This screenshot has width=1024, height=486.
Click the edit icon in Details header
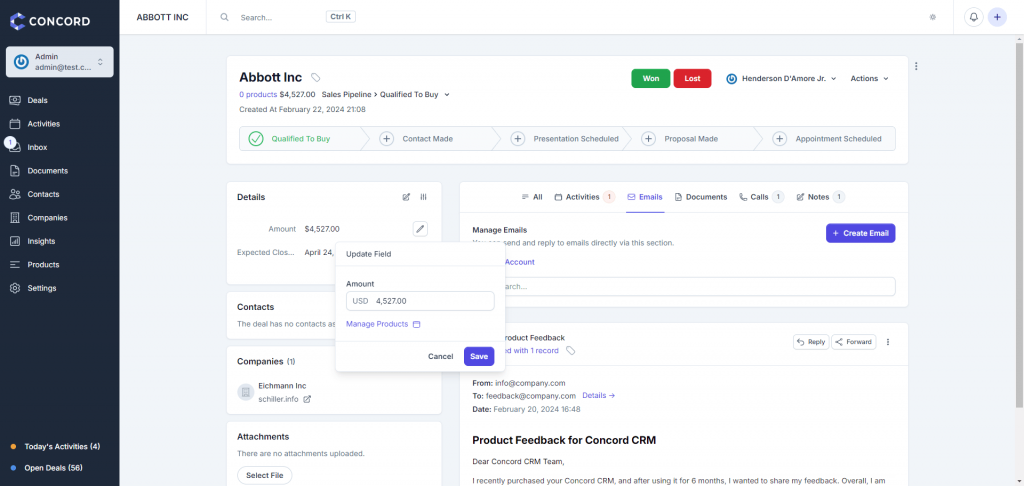(406, 197)
